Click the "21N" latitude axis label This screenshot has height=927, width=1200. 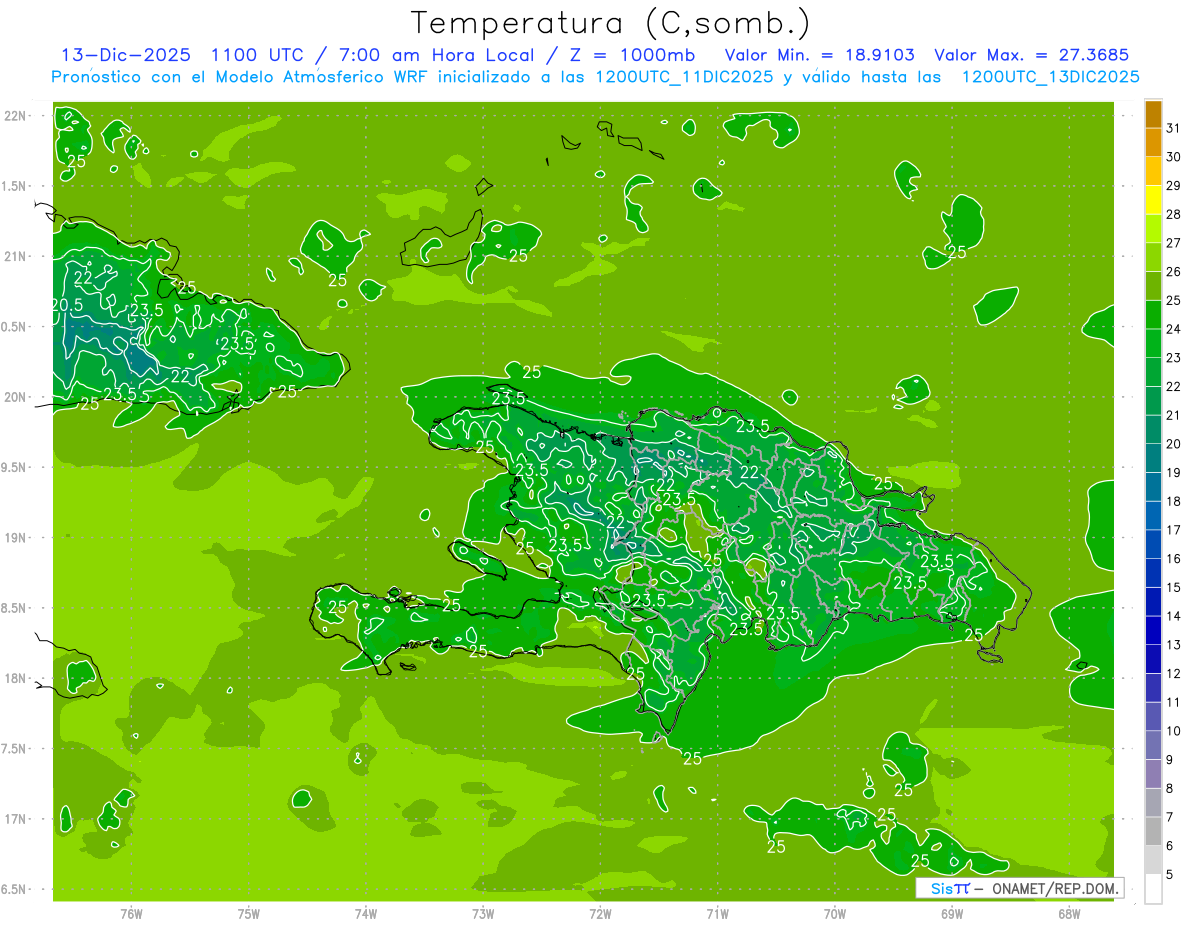click(x=15, y=257)
